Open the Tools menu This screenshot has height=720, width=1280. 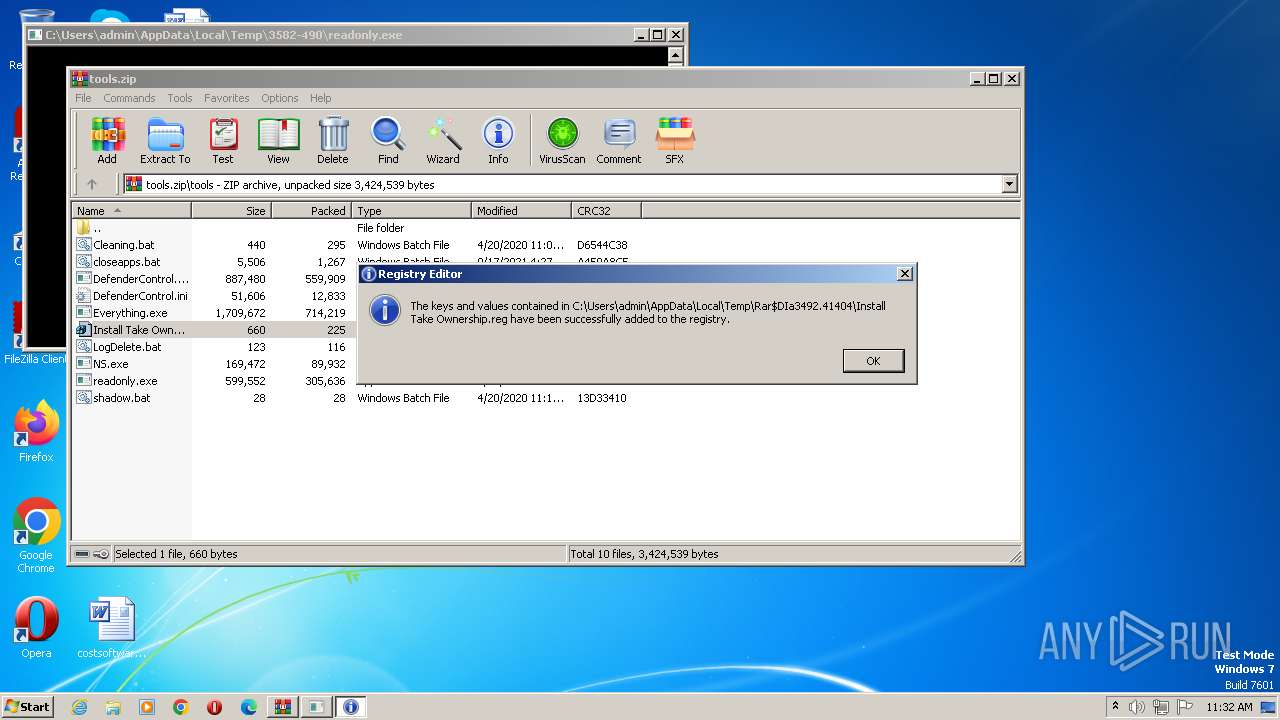[x=180, y=98]
